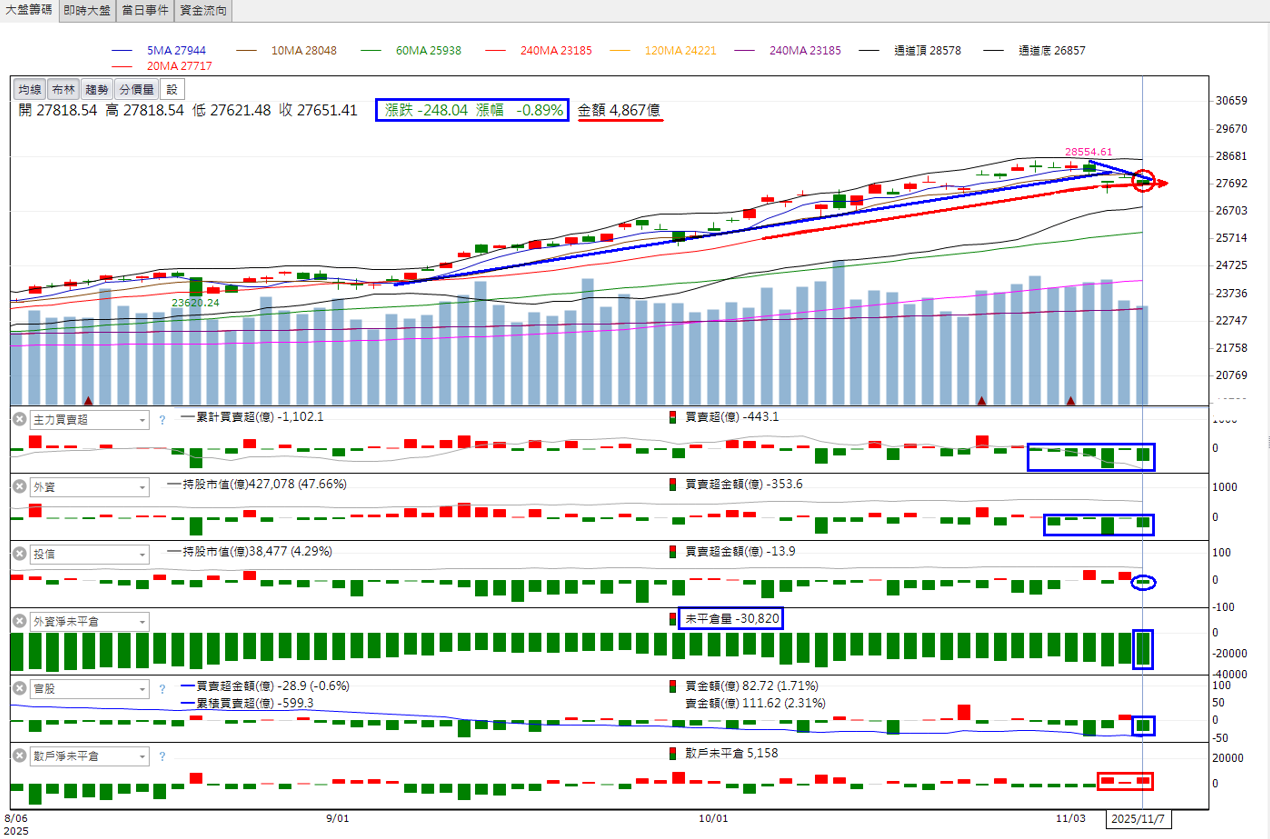Click the 分價量 button
The width and height of the screenshot is (1270, 839).
pos(136,90)
